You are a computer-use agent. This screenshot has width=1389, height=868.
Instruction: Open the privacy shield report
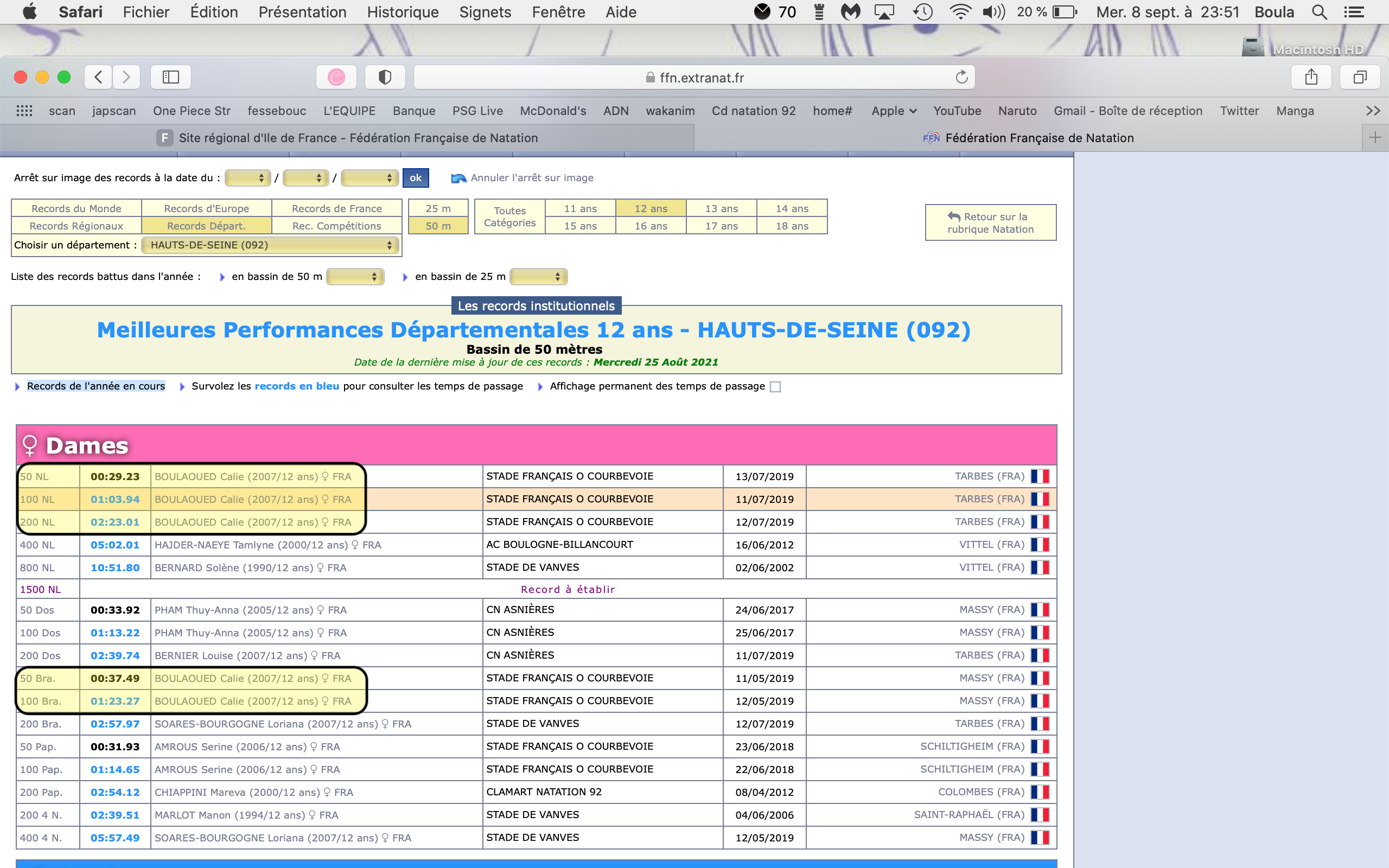[385, 77]
